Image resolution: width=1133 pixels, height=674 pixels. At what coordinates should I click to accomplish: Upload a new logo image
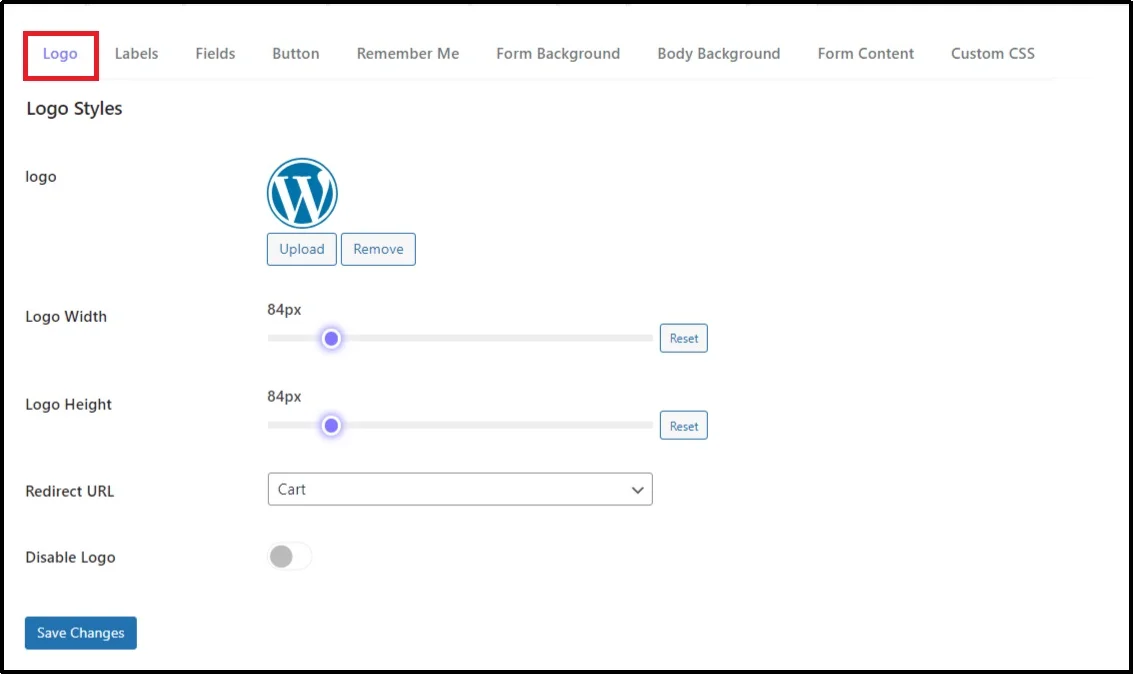point(301,249)
